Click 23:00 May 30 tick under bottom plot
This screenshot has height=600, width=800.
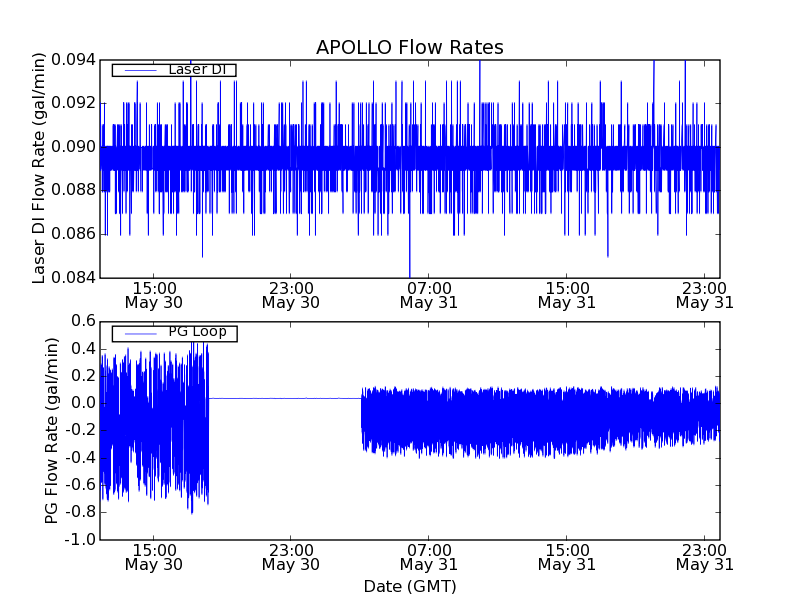point(290,557)
